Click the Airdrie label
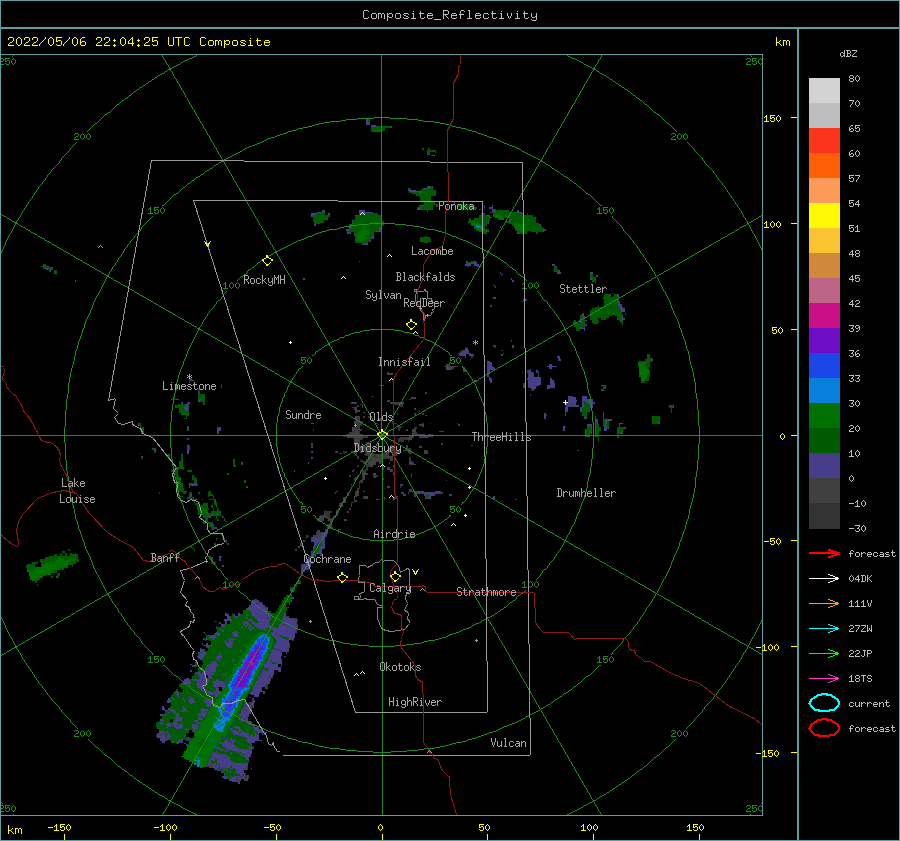Screen dimensions: 900x841 coord(394,534)
